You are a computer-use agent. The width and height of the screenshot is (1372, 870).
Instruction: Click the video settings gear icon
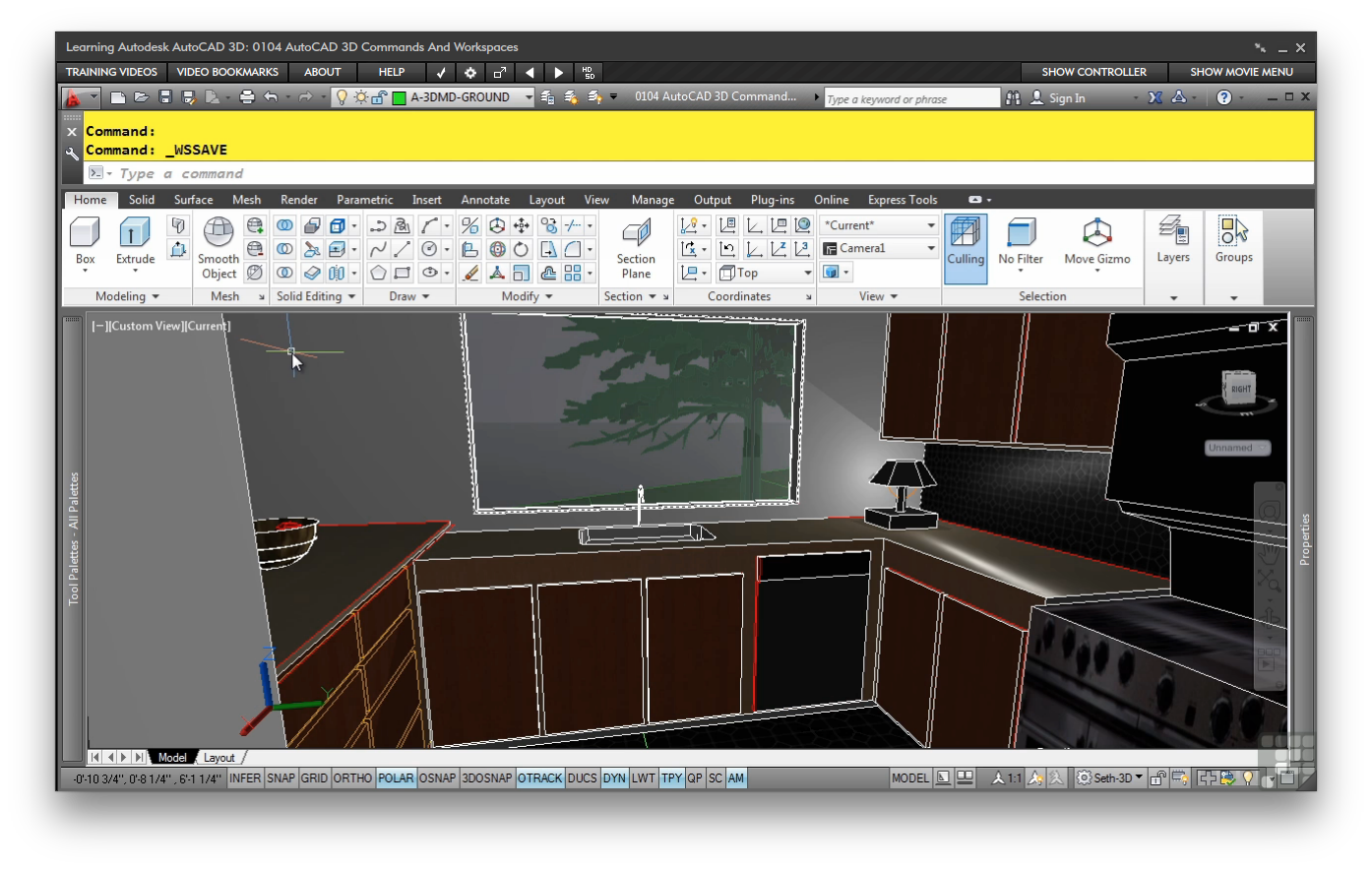470,72
